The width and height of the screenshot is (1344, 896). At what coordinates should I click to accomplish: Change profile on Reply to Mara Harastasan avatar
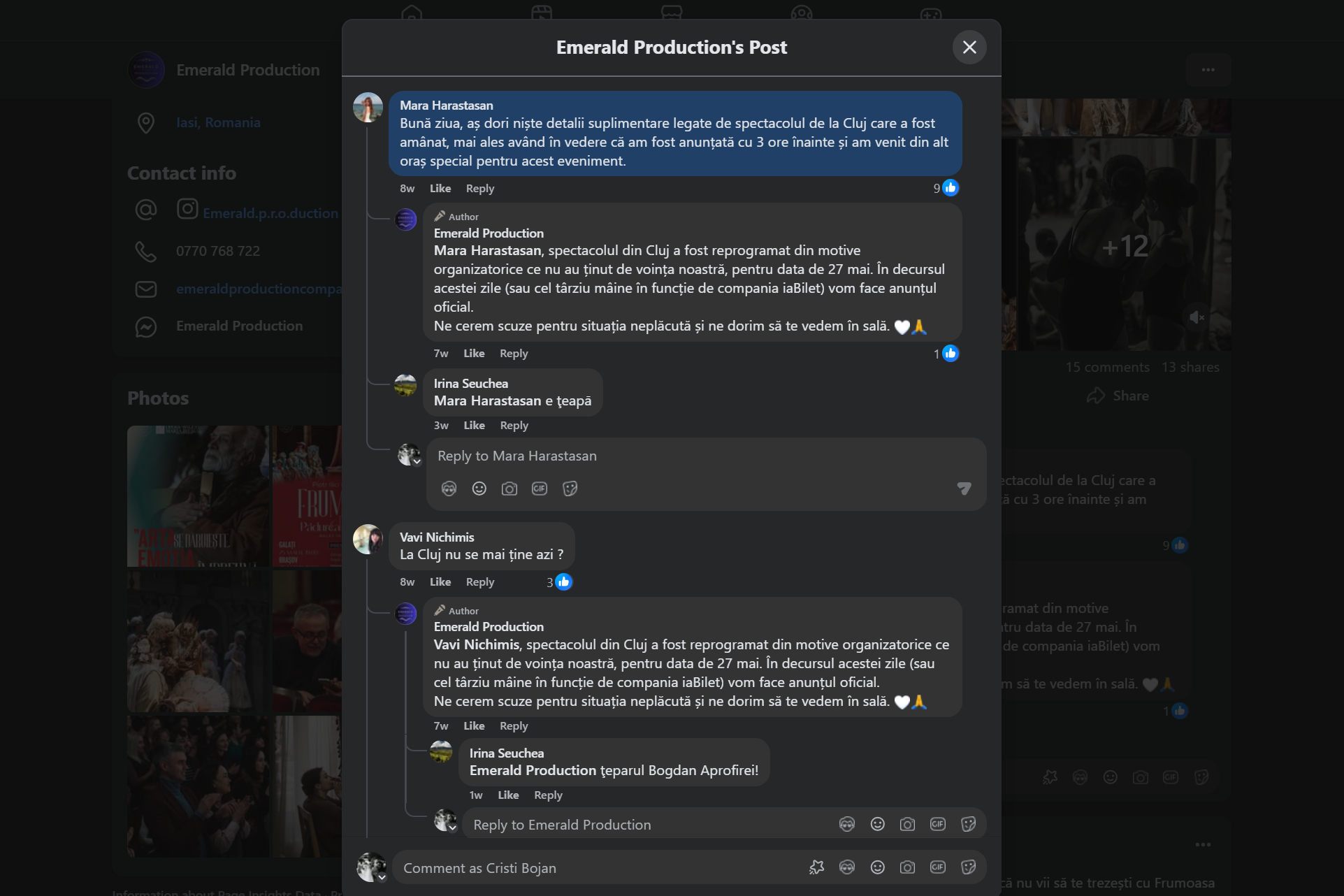click(x=417, y=461)
